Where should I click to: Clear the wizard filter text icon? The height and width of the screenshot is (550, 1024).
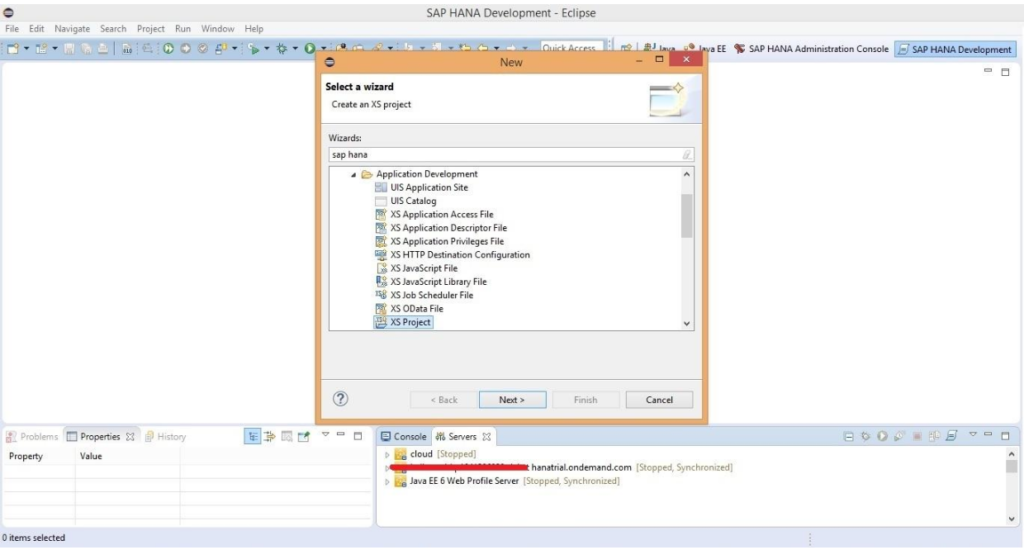(687, 155)
